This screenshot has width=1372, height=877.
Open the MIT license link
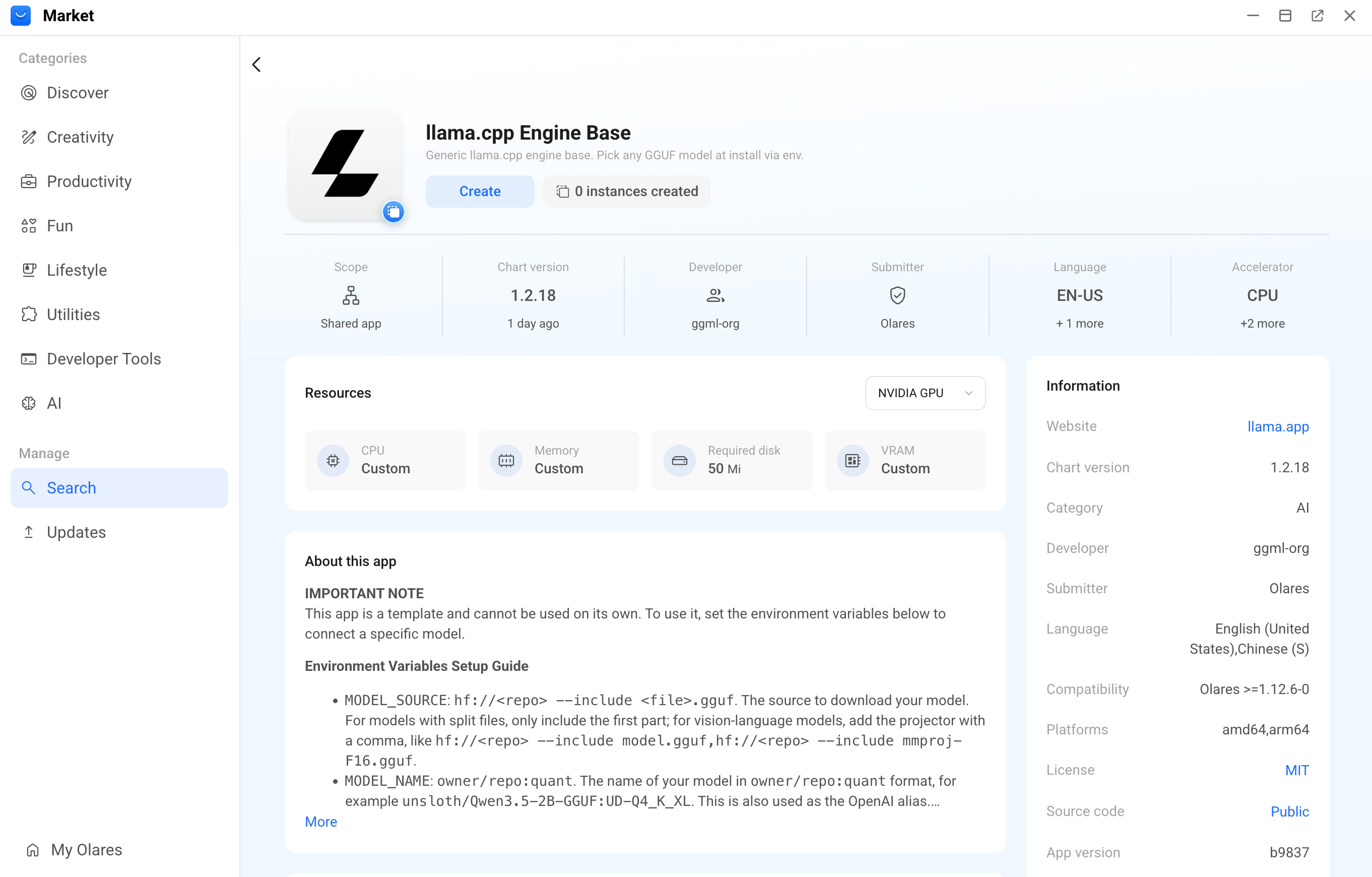(1297, 771)
